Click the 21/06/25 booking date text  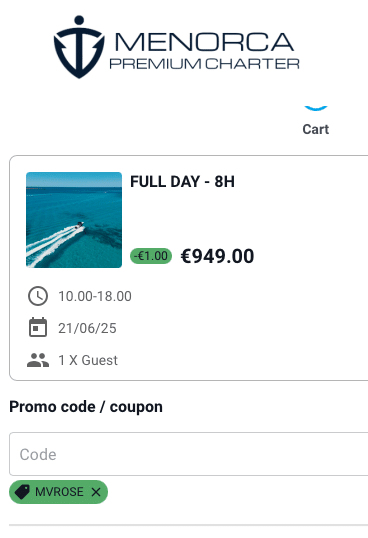(87, 328)
